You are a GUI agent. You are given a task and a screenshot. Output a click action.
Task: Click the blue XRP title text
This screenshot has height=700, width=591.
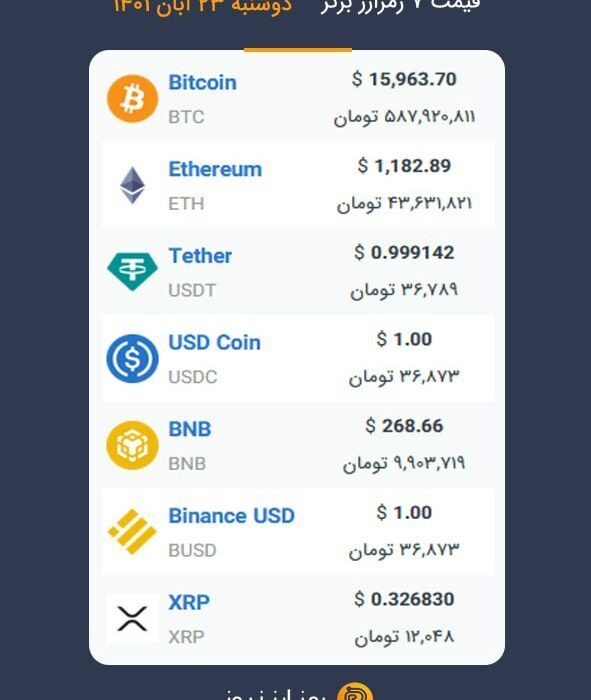(189, 602)
